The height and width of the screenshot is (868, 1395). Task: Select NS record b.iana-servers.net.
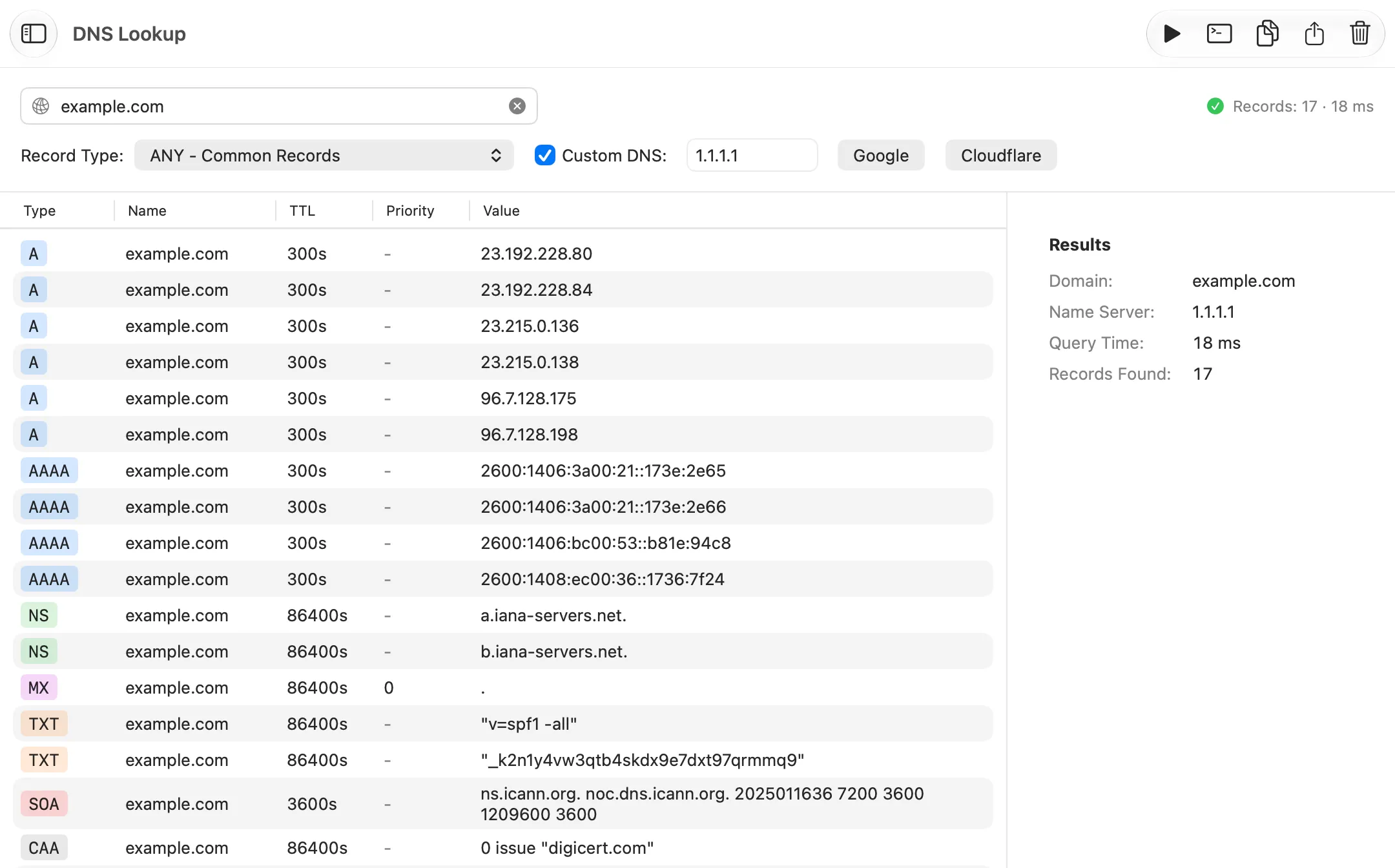(503, 652)
